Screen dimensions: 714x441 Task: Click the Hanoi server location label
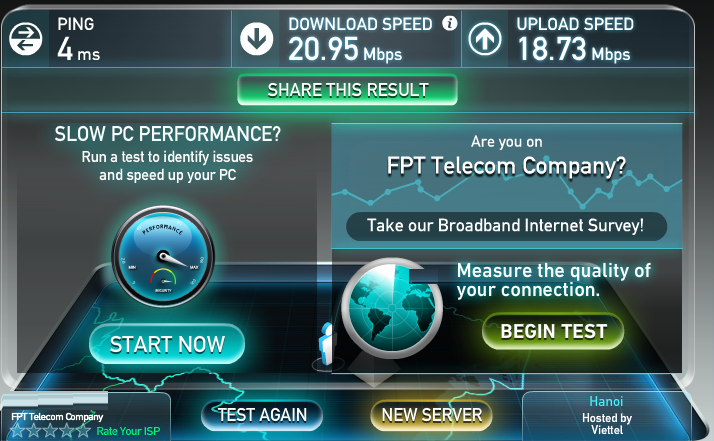606,401
